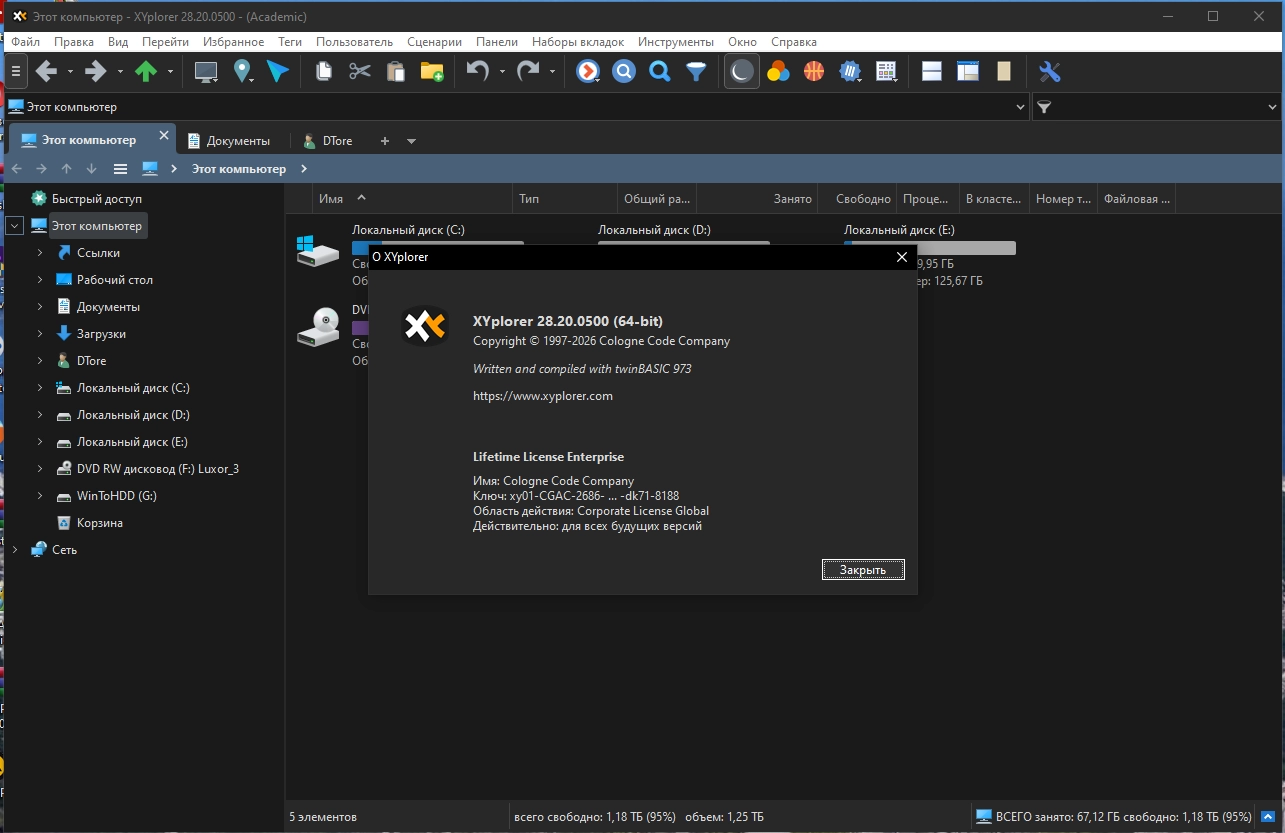Click the Copy toolbar icon

tap(324, 72)
